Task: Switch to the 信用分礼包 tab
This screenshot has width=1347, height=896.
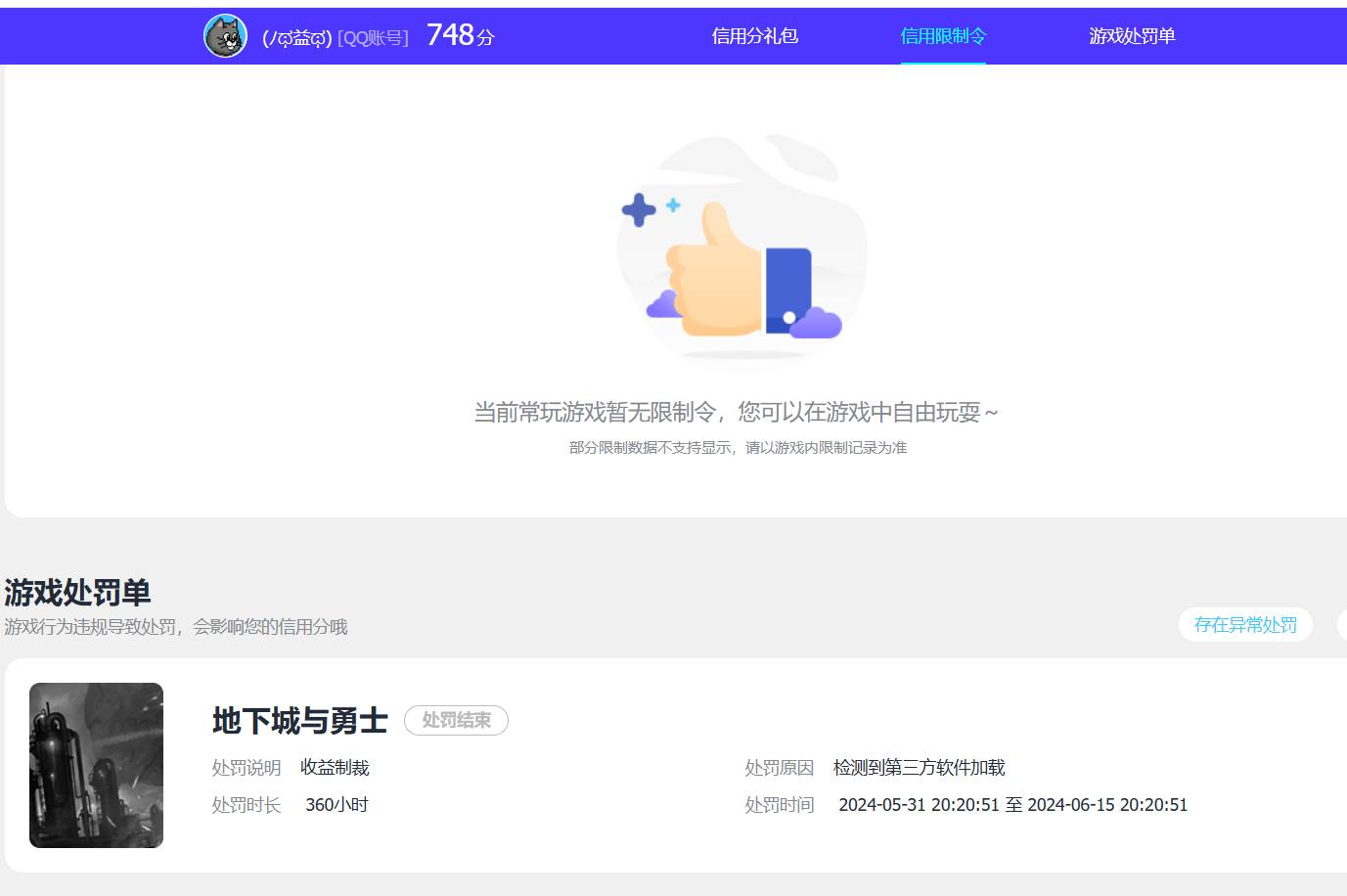Action: [754, 36]
